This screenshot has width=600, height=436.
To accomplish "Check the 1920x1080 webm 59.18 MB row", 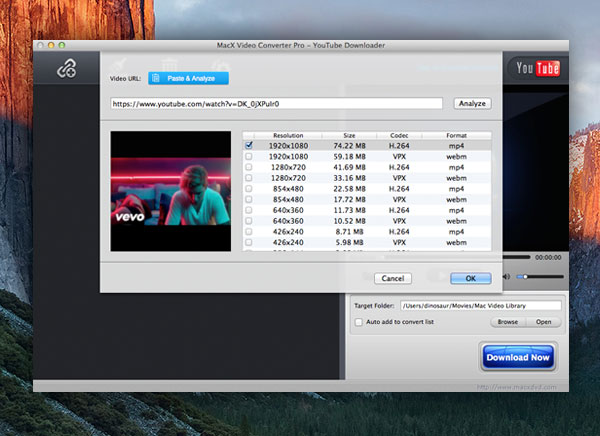I will pyautogui.click(x=249, y=156).
